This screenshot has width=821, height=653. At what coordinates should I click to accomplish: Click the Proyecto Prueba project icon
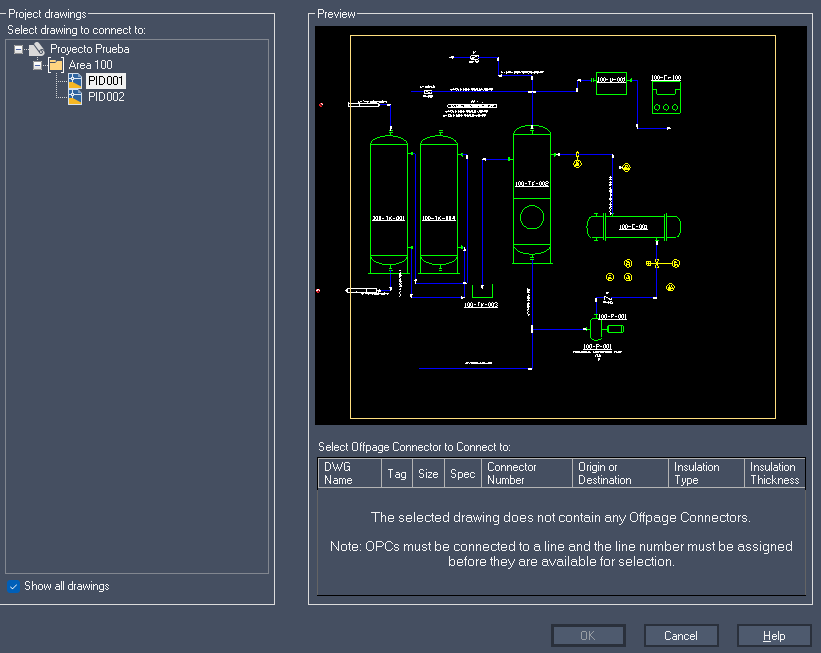pos(37,49)
